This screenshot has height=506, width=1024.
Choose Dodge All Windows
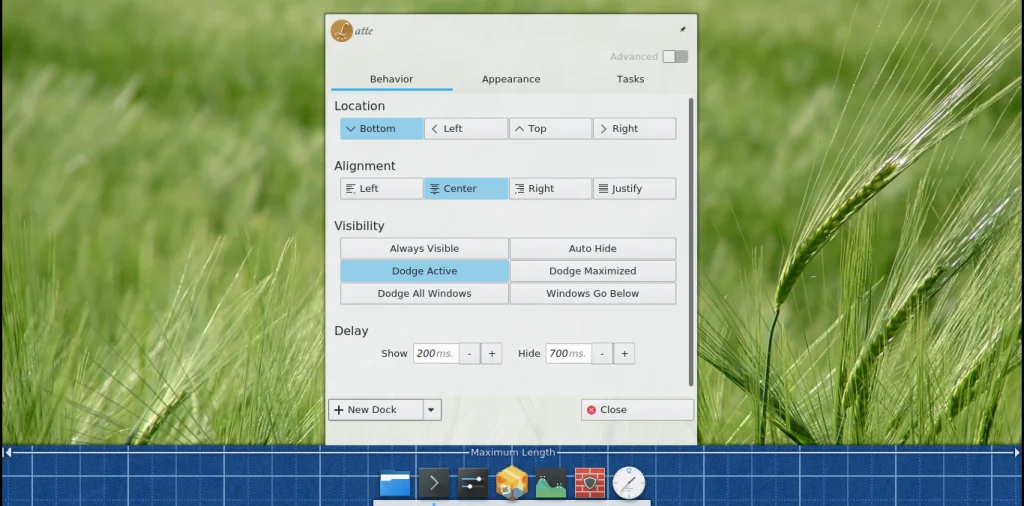(x=424, y=294)
